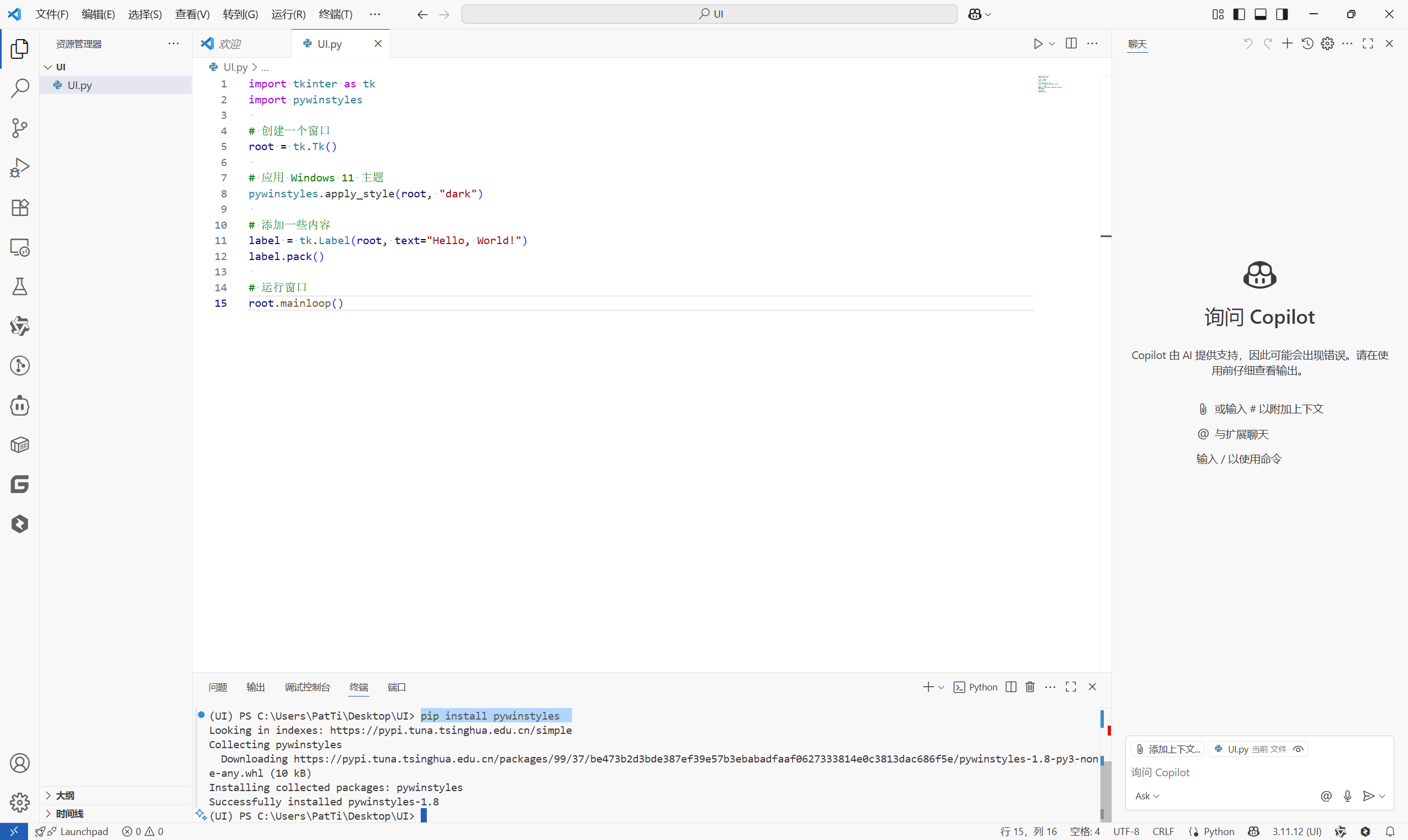Screen dimensions: 1408x840
Task: Change the UTF-8 encoding setting
Action: (1126, 832)
